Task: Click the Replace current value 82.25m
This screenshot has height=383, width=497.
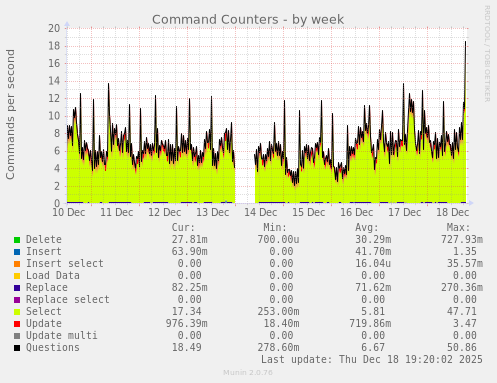Action: pos(190,288)
